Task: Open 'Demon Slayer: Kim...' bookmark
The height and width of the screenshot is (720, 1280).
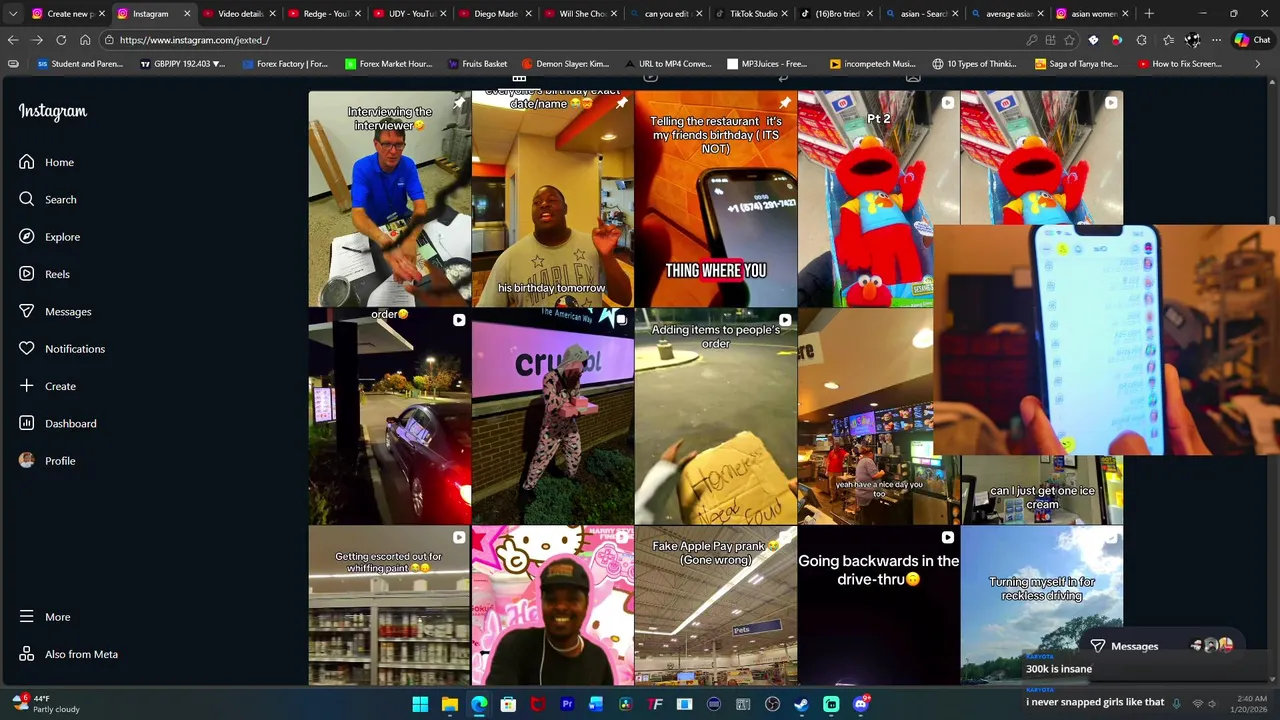Action: (x=566, y=64)
